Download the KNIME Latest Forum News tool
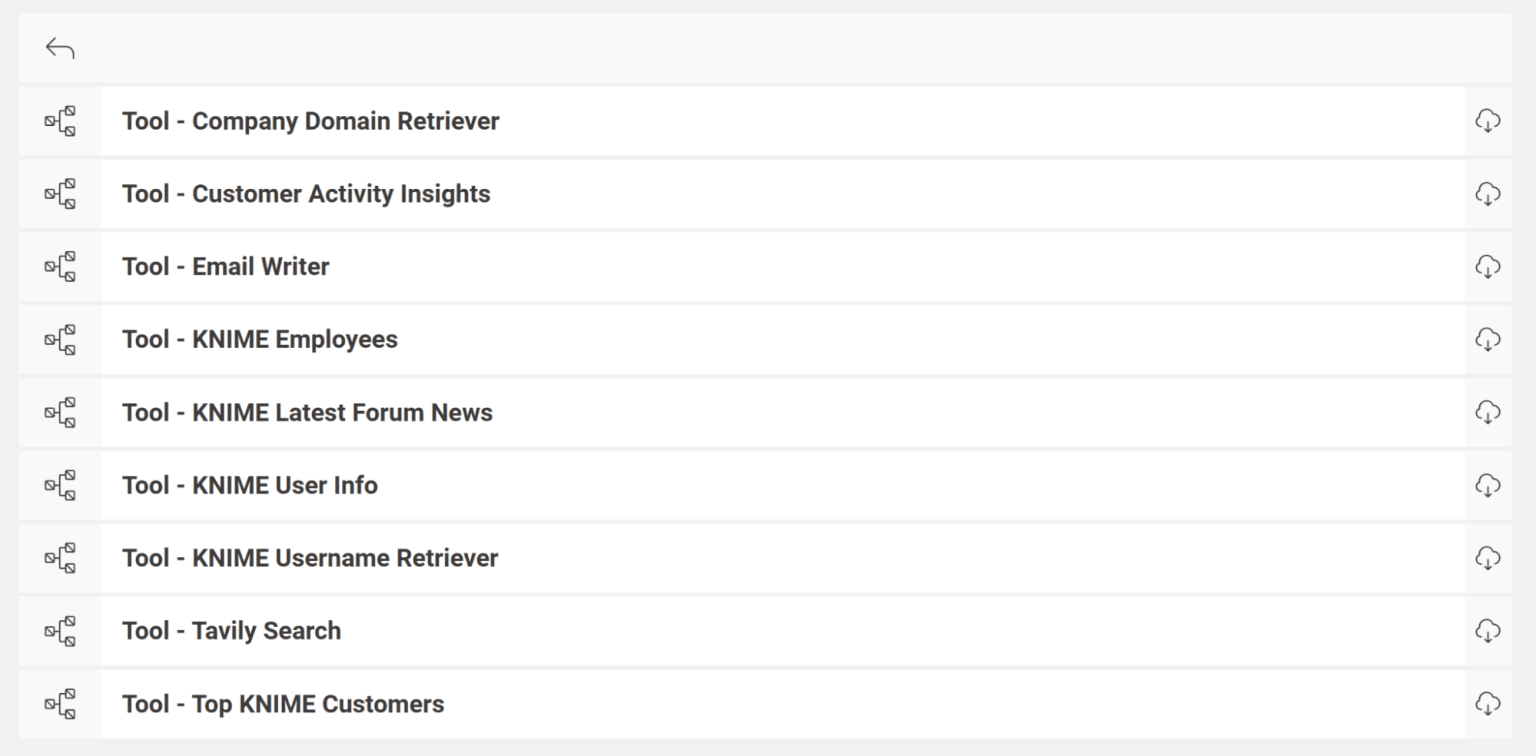Image resolution: width=1536 pixels, height=756 pixels. tap(1488, 412)
